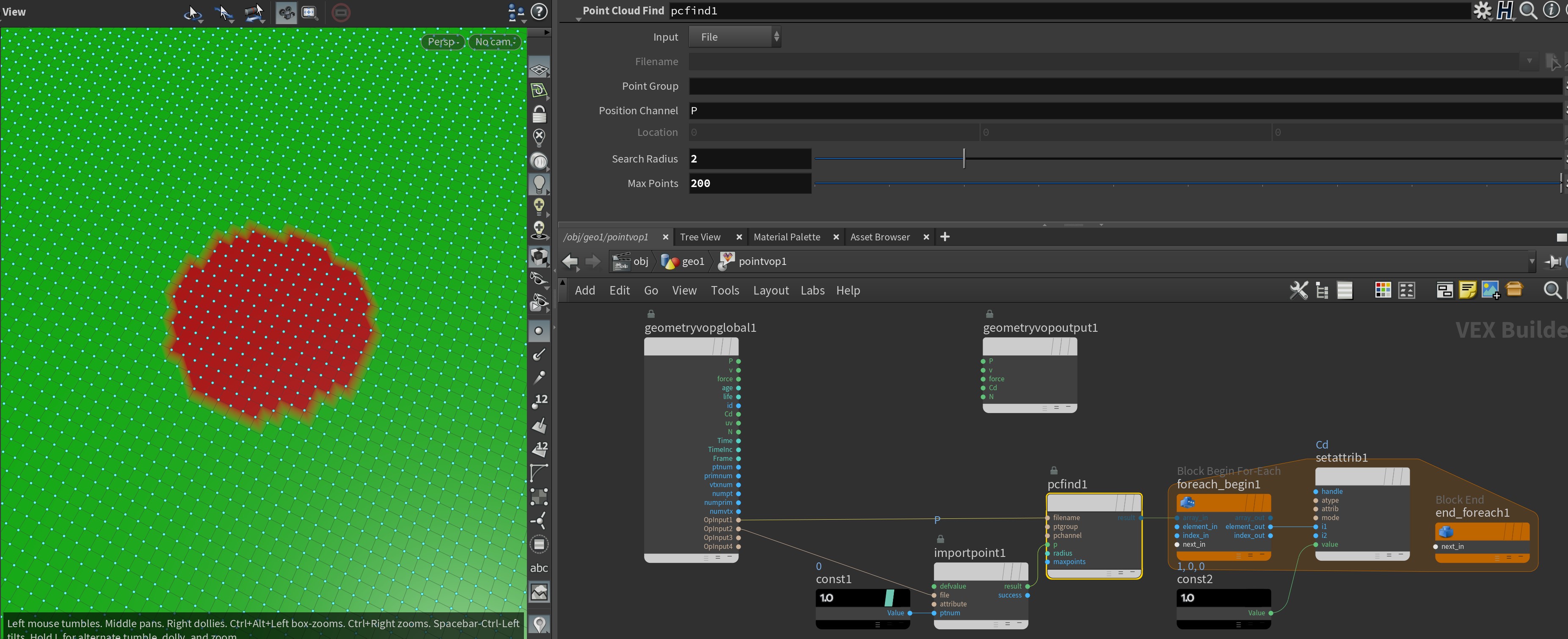Toggle display of point numbers
The width and height of the screenshot is (1568, 639).
point(539,401)
